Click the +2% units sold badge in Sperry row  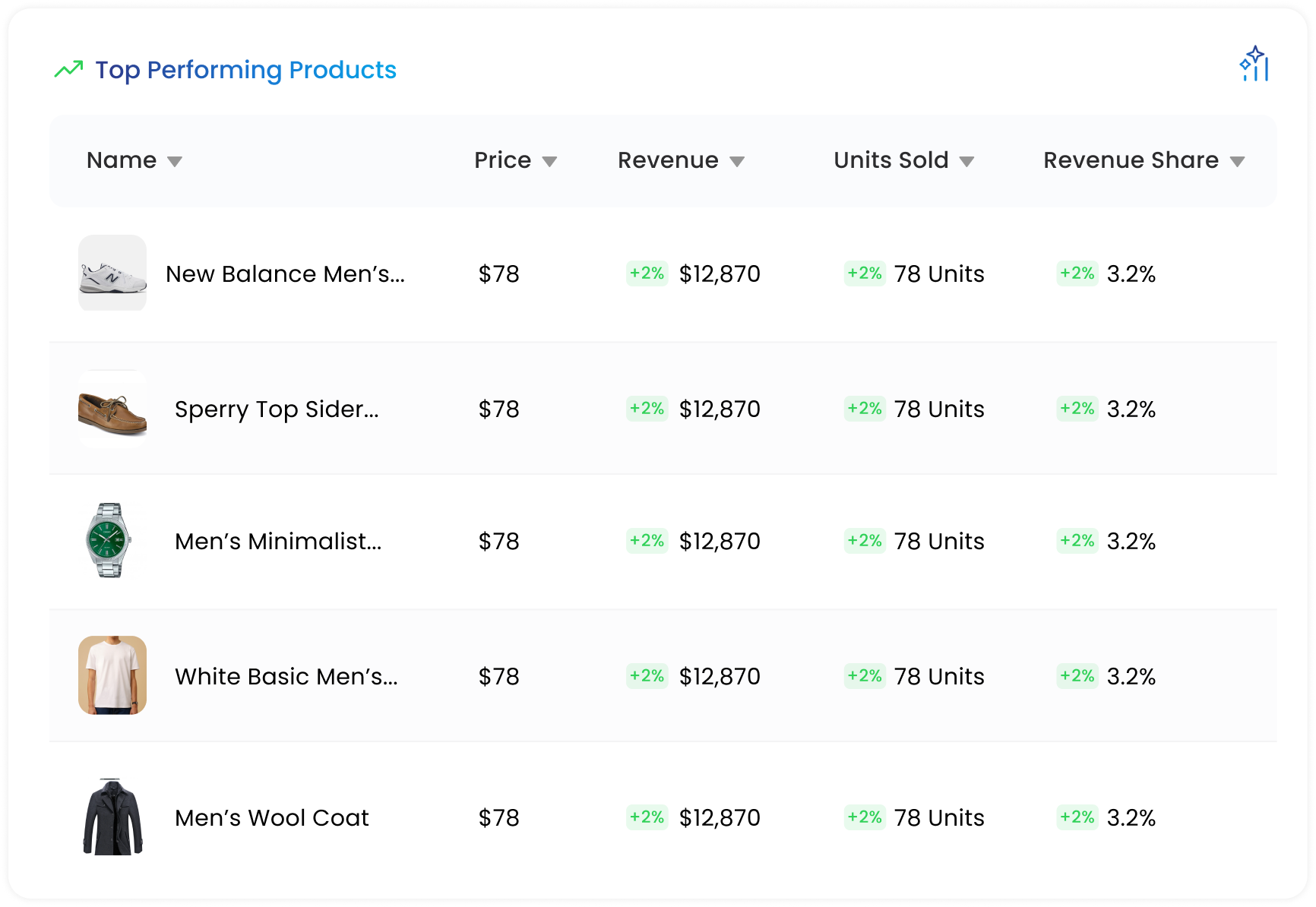tap(865, 409)
